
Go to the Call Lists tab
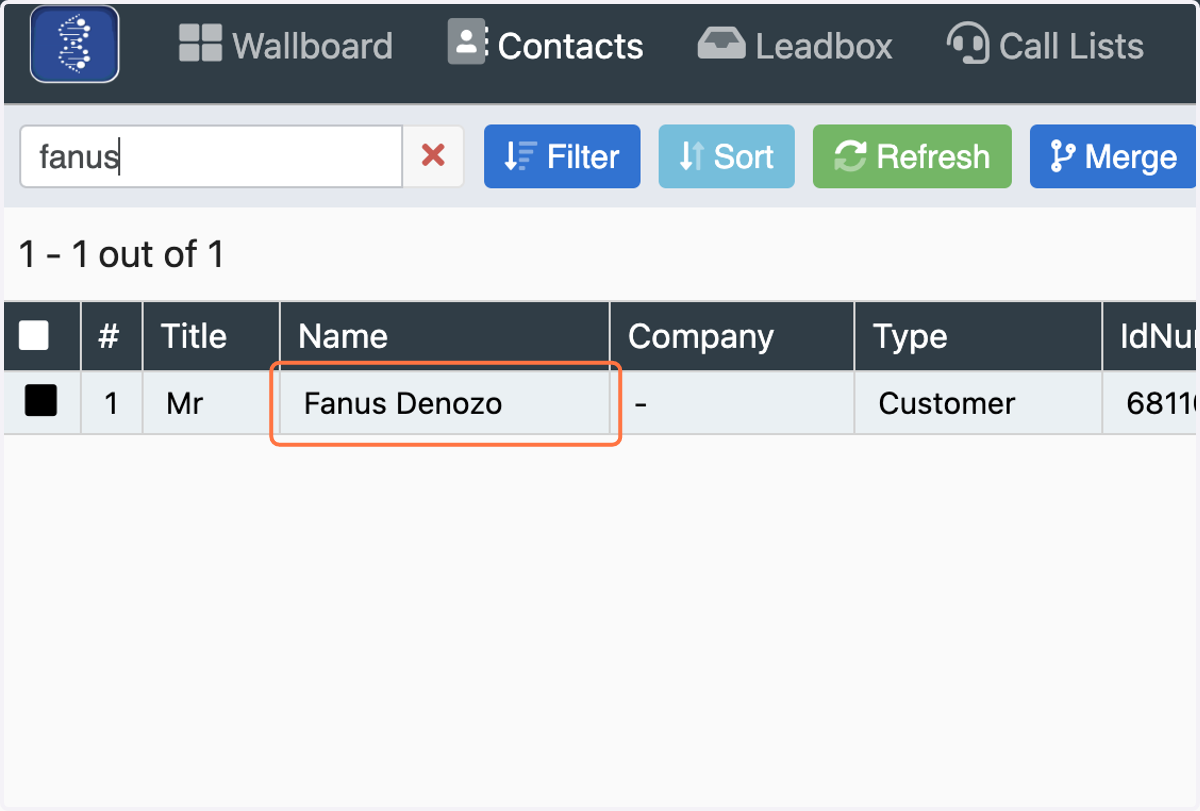(x=1045, y=45)
